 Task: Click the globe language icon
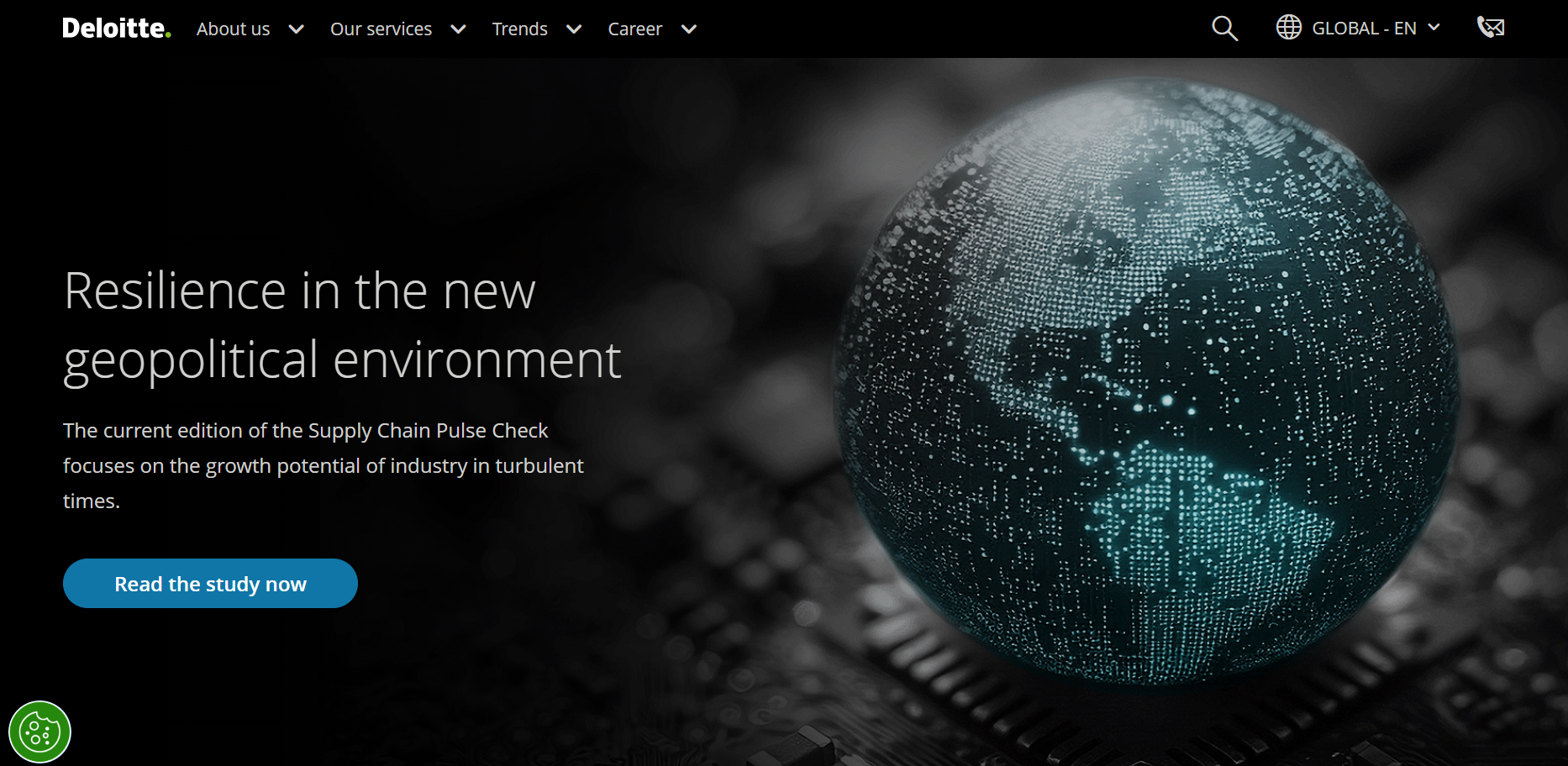point(1288,28)
